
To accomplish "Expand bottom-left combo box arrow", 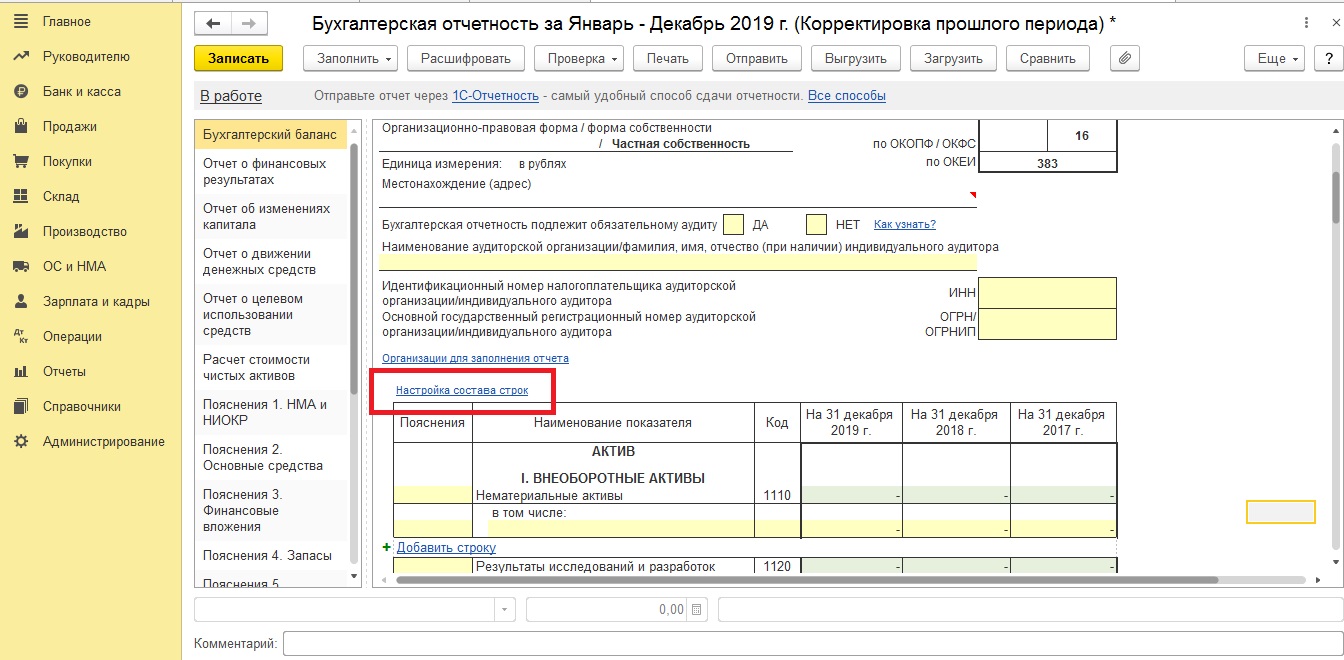I will [505, 609].
